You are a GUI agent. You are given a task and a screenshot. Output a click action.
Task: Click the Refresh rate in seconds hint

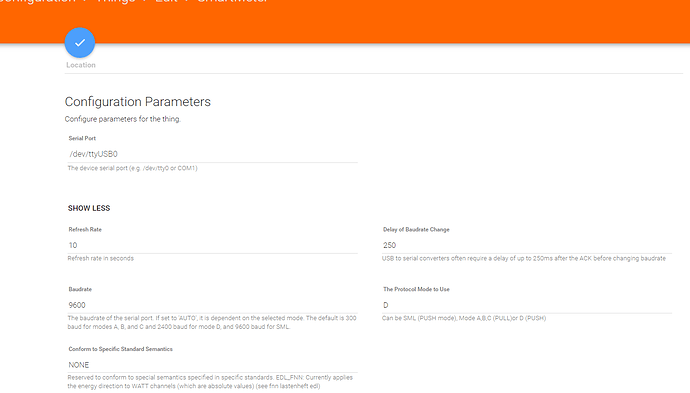101,258
